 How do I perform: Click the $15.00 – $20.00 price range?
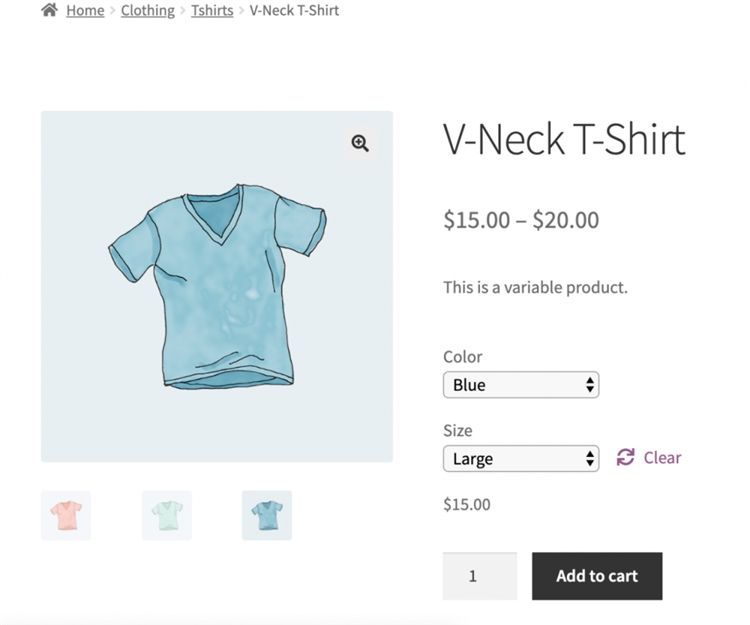coord(521,220)
